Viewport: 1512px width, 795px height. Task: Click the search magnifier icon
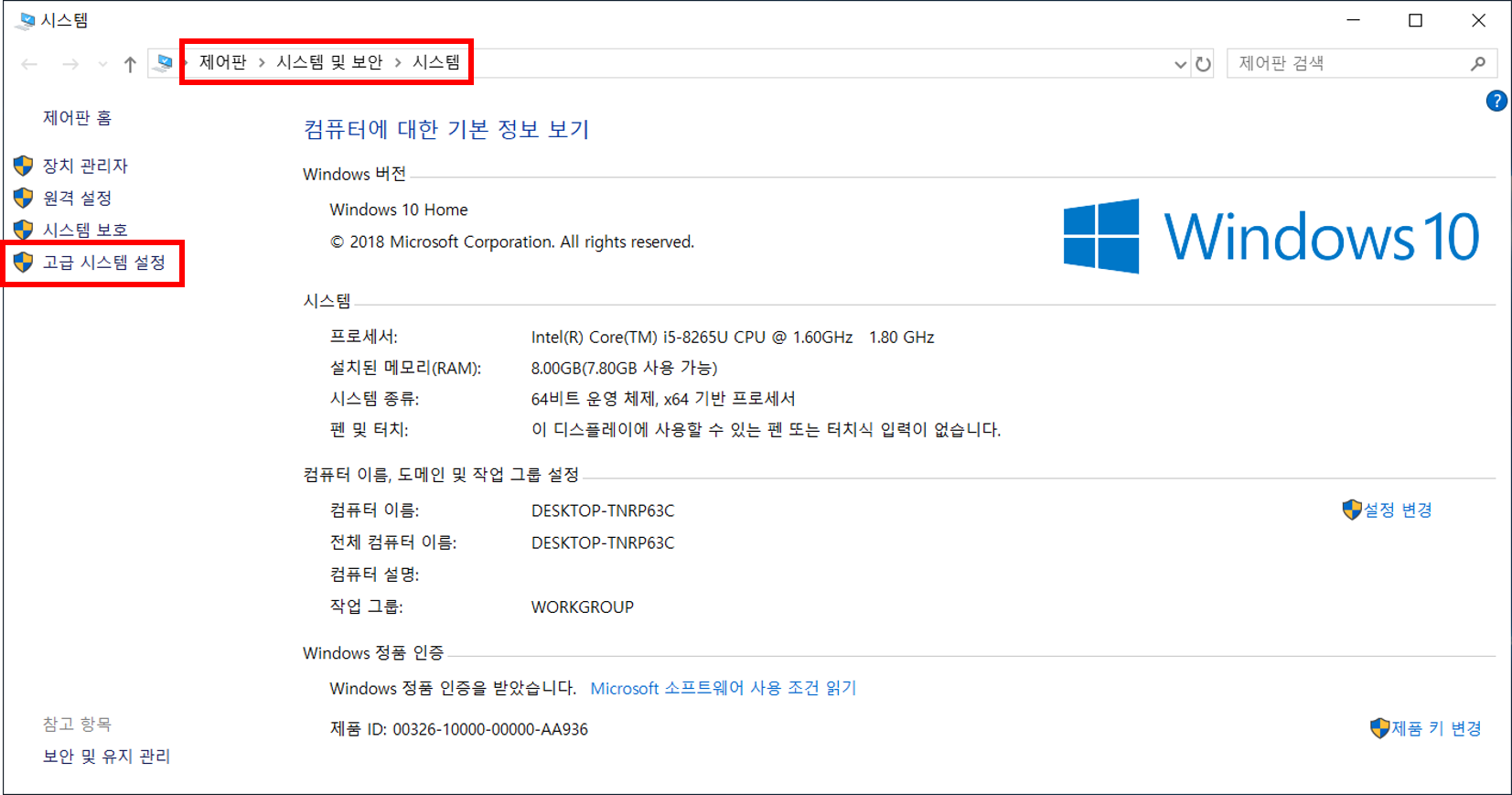[1478, 63]
